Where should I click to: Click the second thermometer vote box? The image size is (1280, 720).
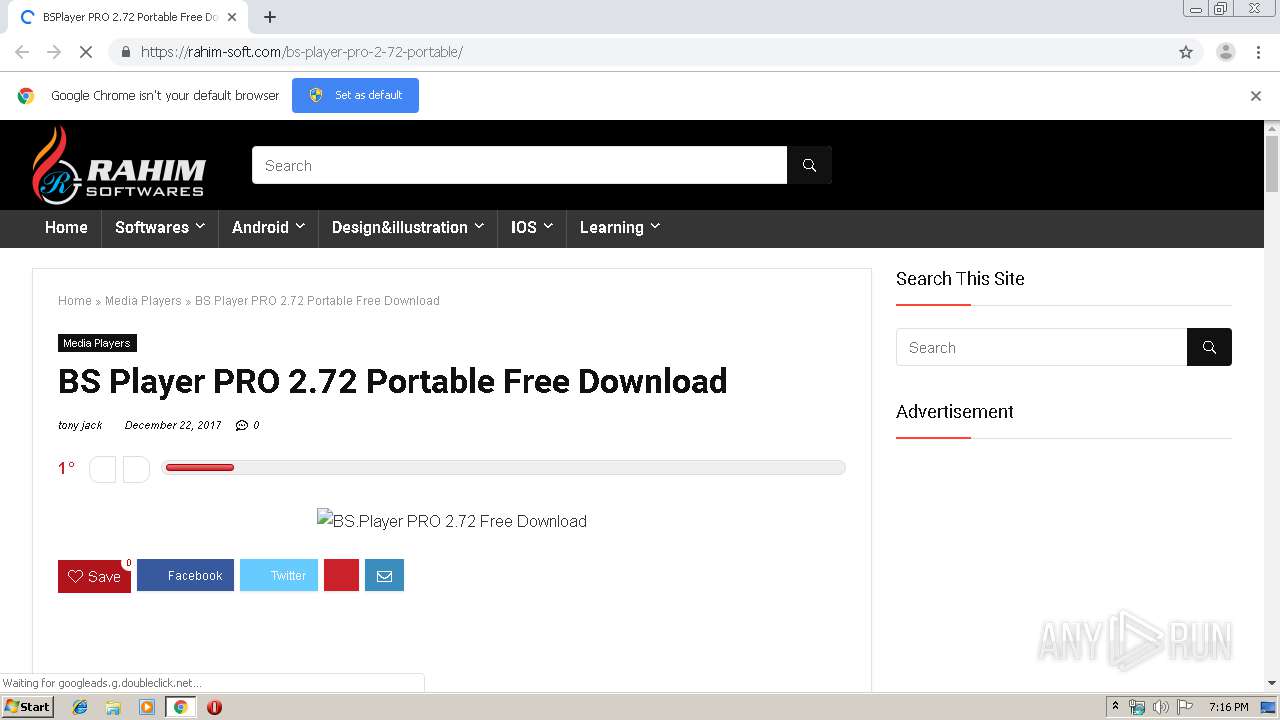[136, 469]
